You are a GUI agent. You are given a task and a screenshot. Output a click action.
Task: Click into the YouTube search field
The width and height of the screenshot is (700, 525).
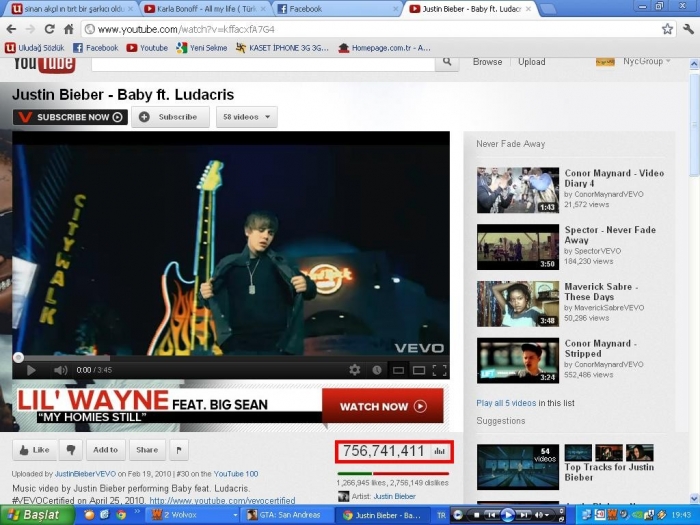click(263, 63)
